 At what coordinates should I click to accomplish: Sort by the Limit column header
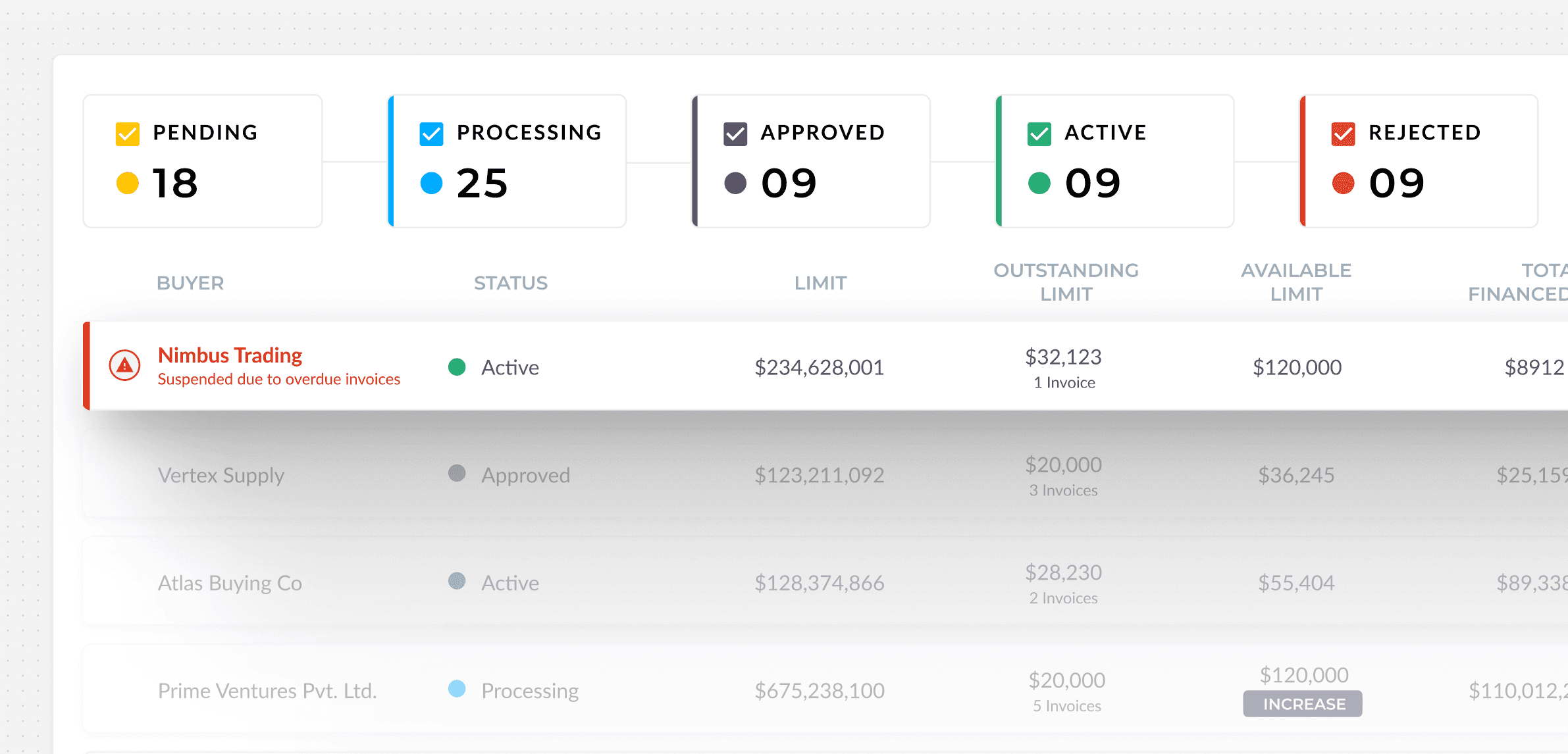point(820,283)
